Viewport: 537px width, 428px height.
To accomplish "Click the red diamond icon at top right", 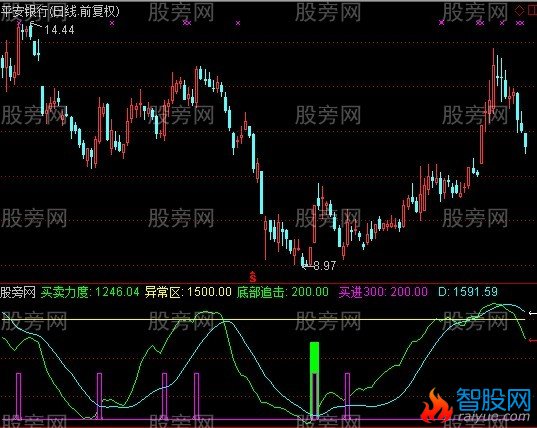I will click(520, 11).
